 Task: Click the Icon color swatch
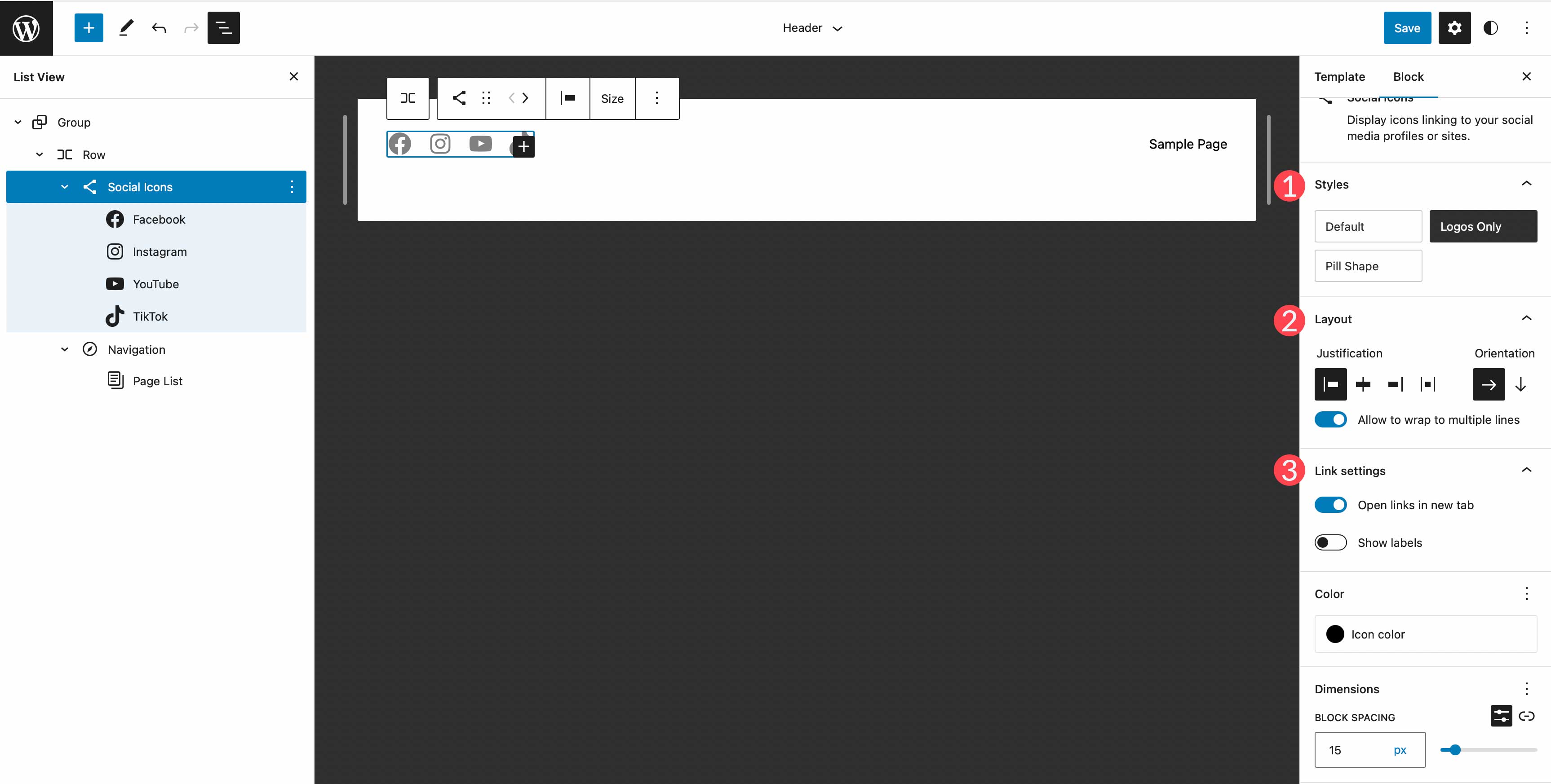click(x=1335, y=634)
